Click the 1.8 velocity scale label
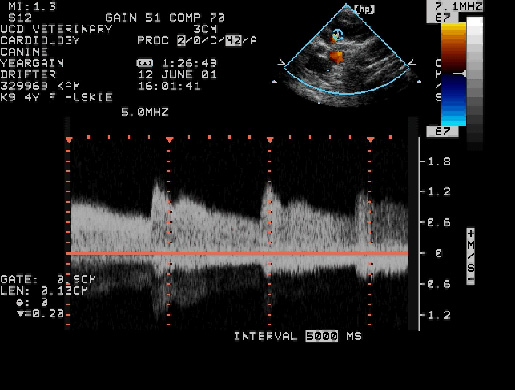The height and width of the screenshot is (390, 515). [439, 162]
